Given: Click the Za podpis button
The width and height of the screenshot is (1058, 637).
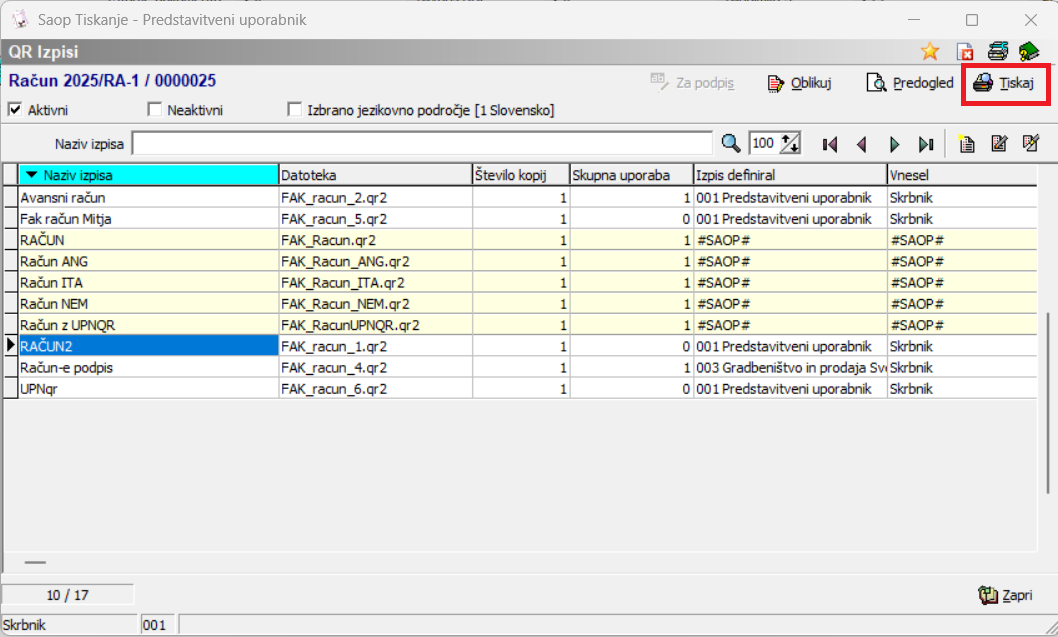Looking at the screenshot, I should 692,83.
